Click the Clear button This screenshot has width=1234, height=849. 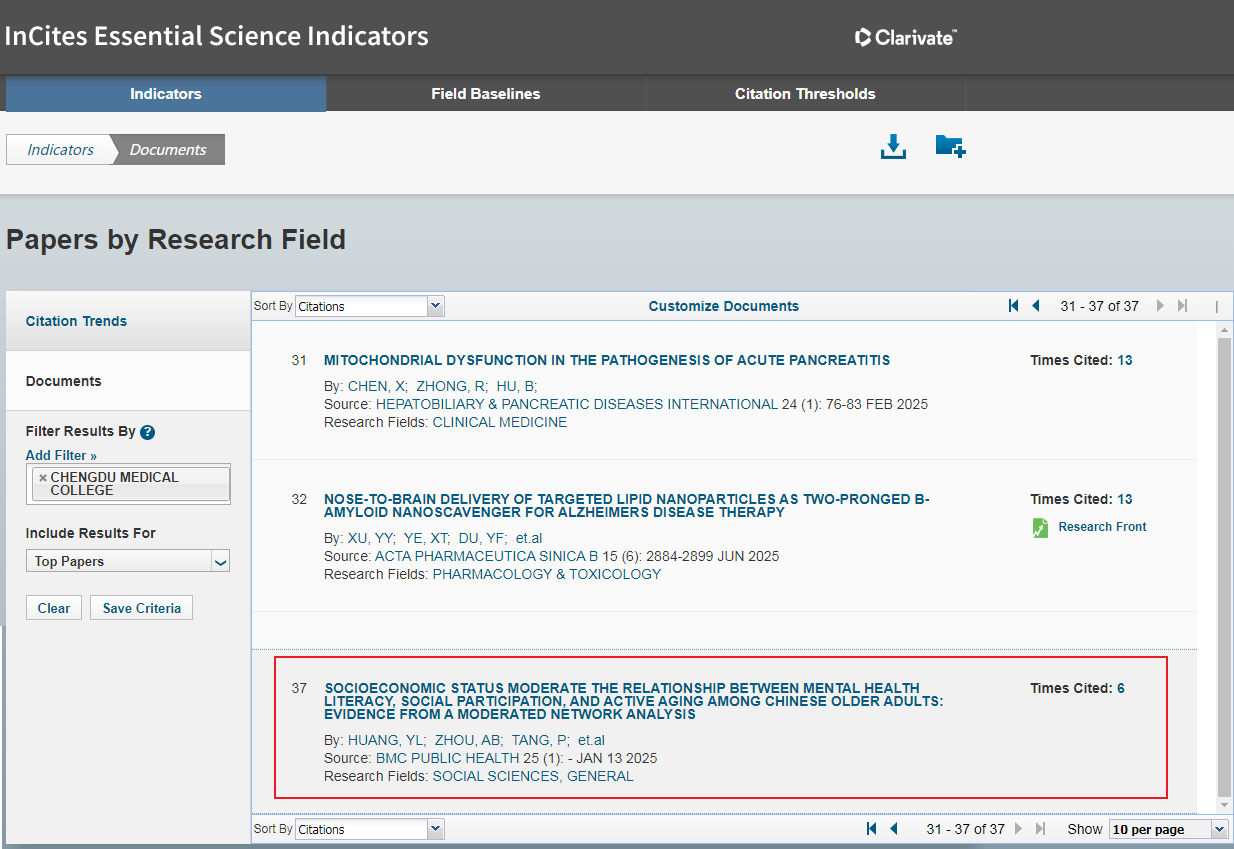click(54, 608)
